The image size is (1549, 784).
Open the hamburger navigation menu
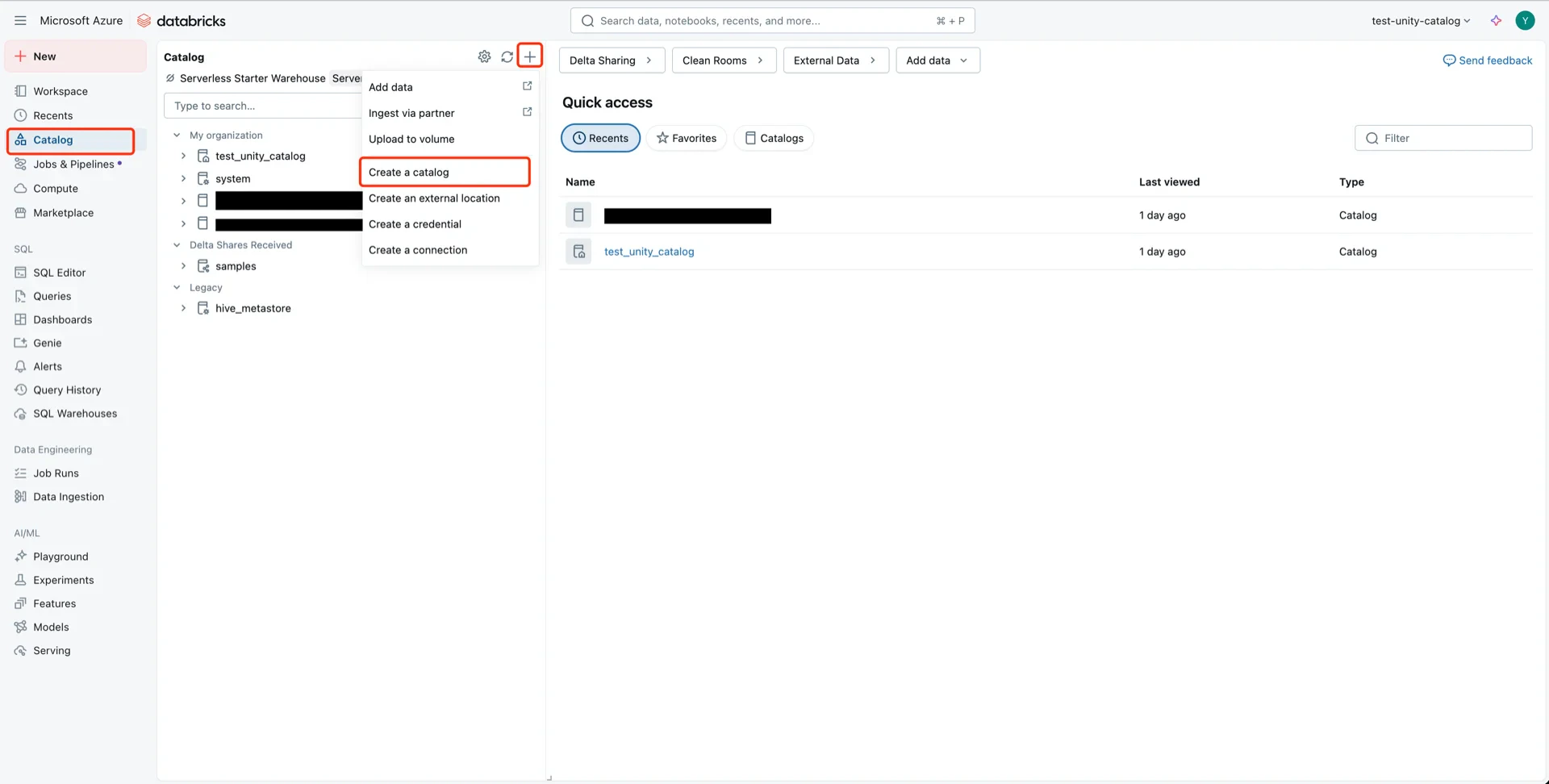(20, 20)
